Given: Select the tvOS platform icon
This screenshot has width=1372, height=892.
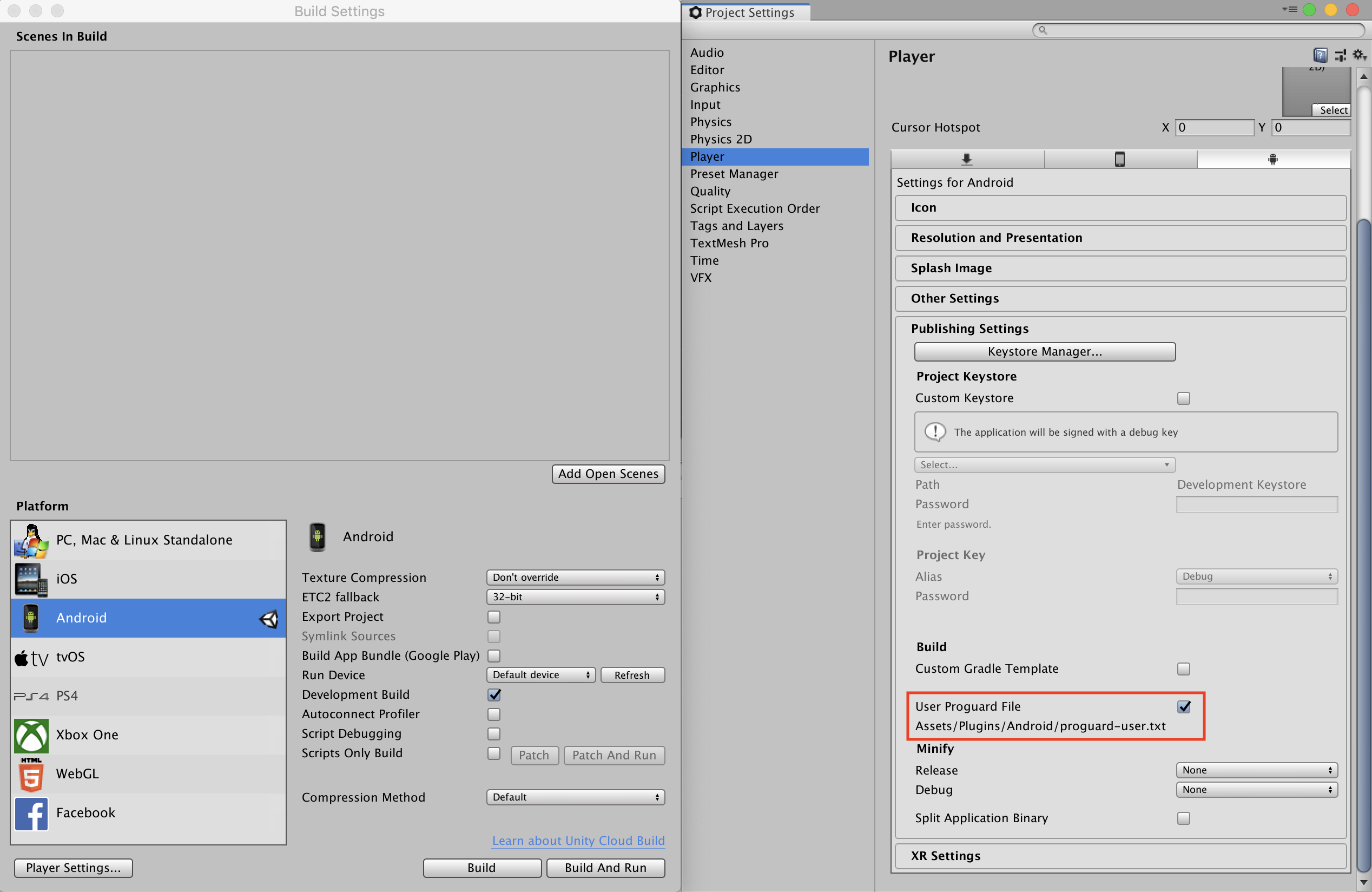Looking at the screenshot, I should click(29, 657).
